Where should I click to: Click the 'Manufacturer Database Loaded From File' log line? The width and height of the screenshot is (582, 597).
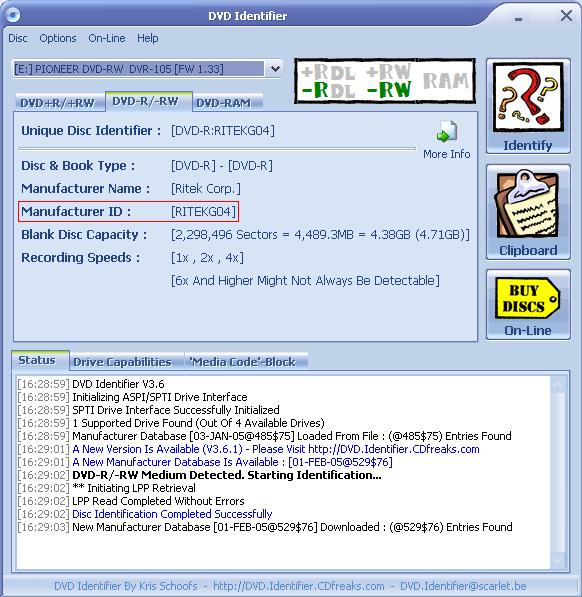pyautogui.click(x=292, y=436)
